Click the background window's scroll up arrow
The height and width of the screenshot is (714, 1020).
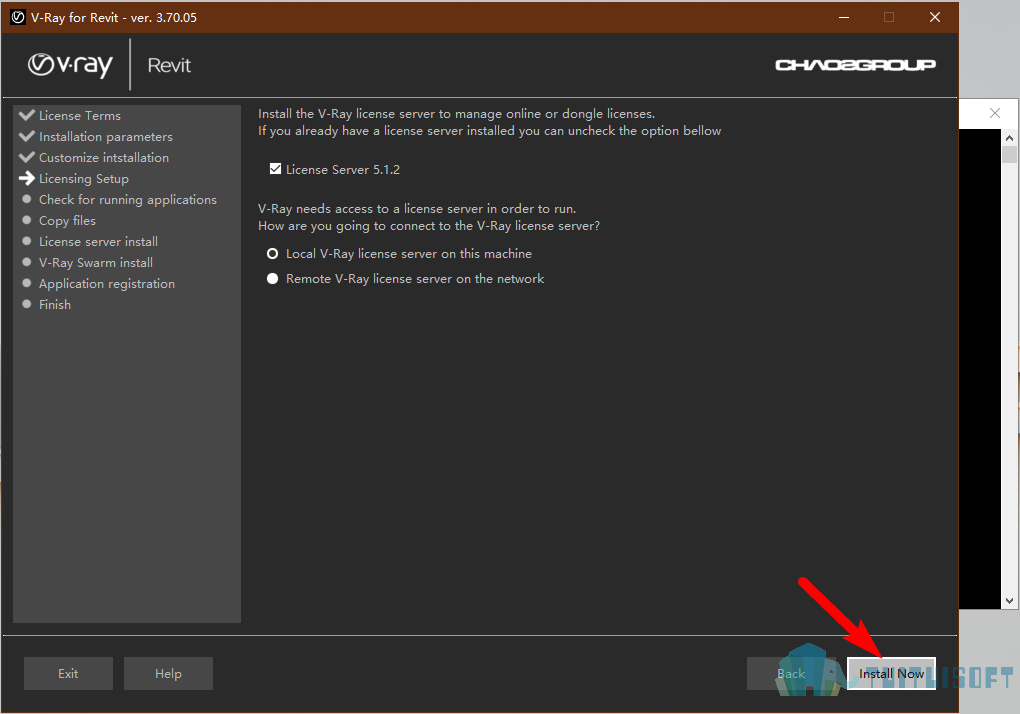click(1009, 138)
